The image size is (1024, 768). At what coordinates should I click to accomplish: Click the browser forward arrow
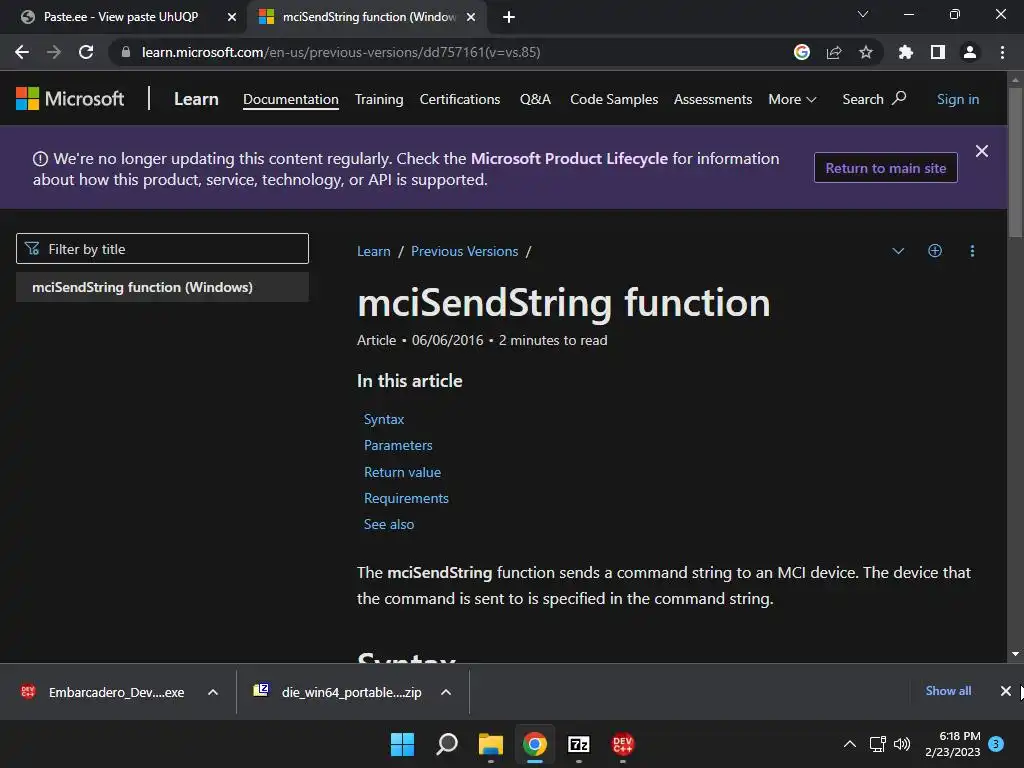point(54,52)
